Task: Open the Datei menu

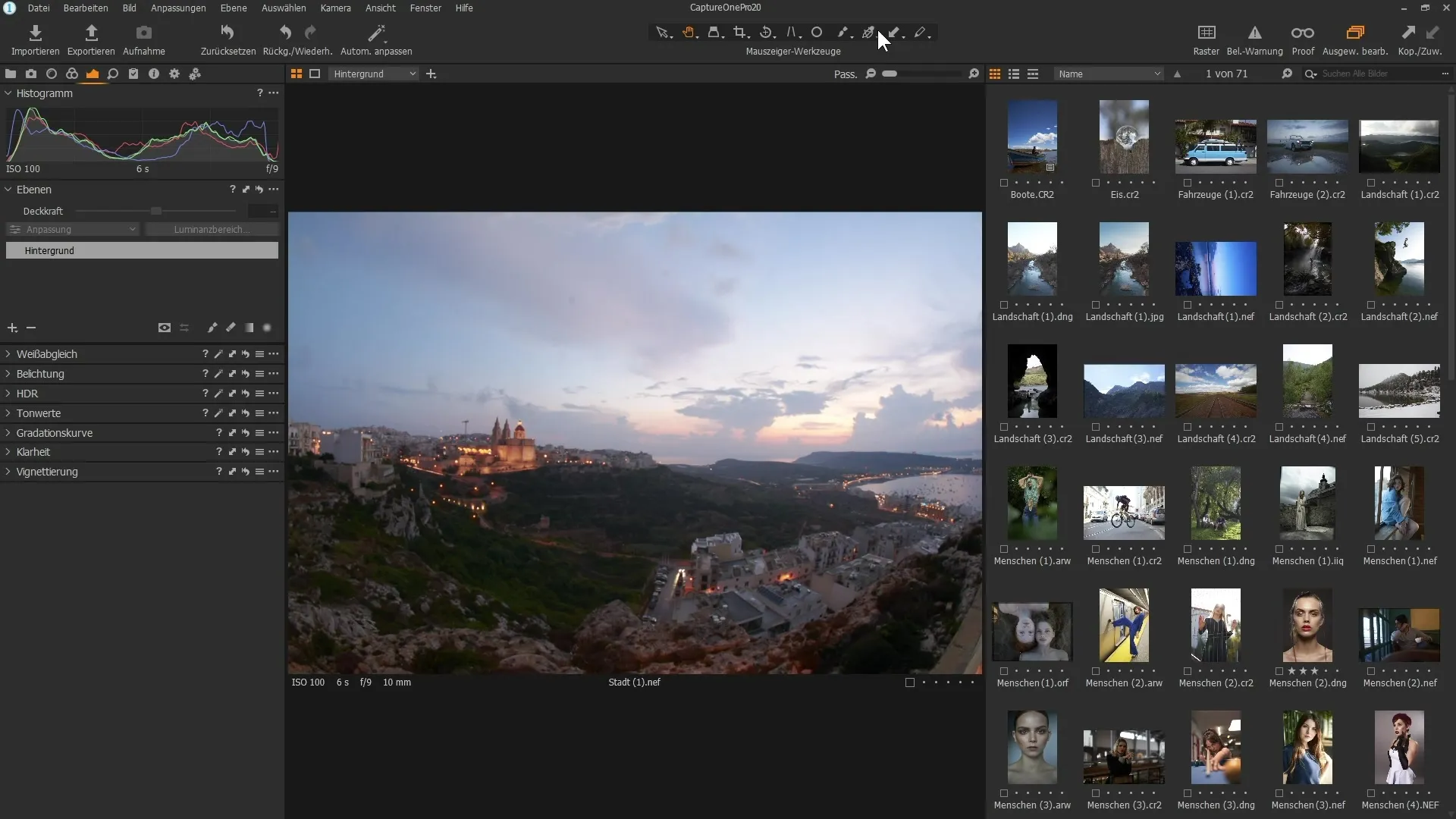Action: [x=39, y=8]
